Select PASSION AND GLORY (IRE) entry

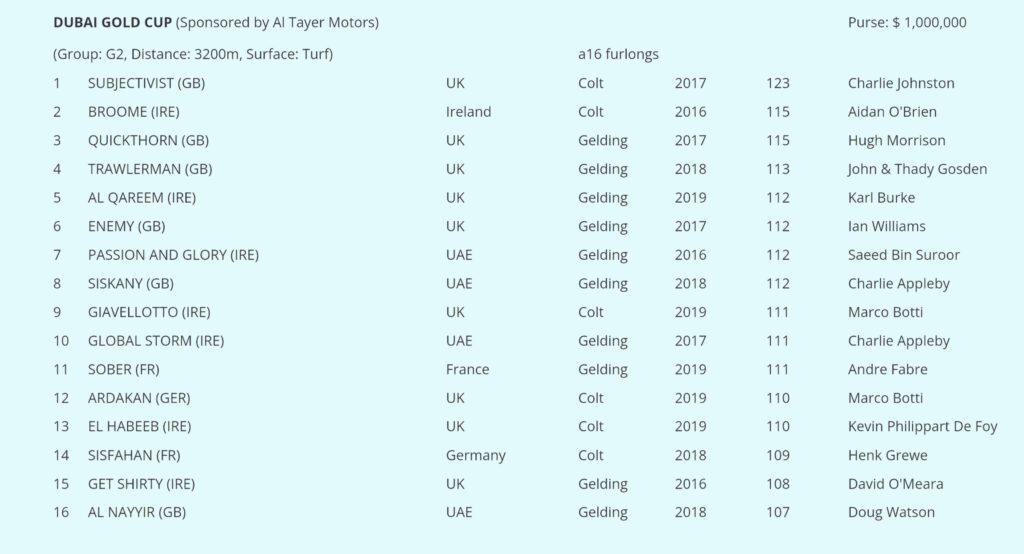click(x=174, y=255)
